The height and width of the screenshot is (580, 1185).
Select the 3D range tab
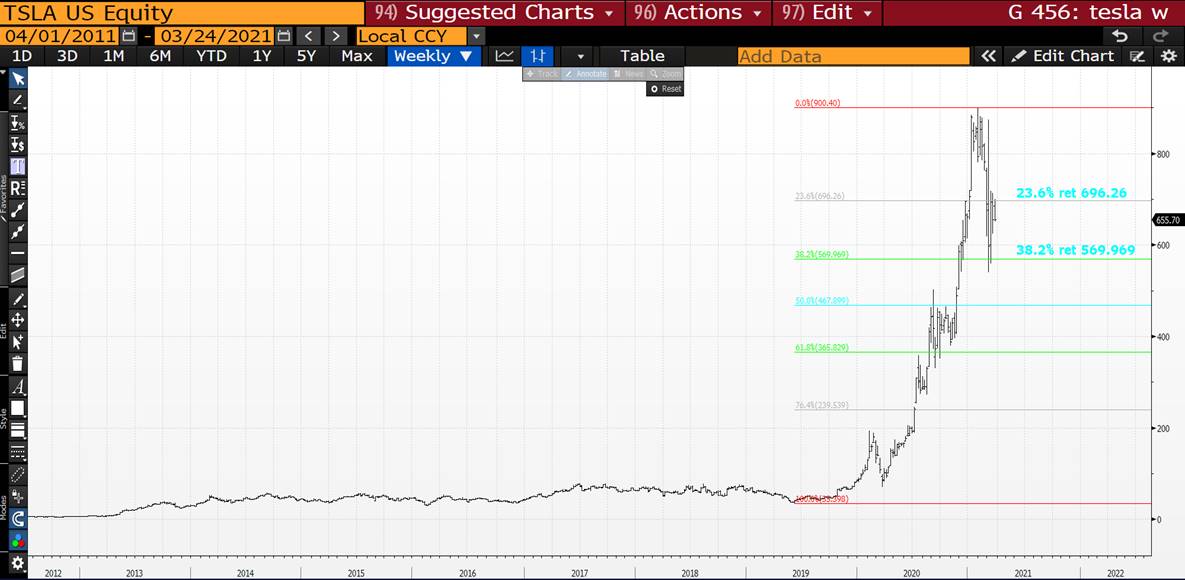pyautogui.click(x=67, y=56)
